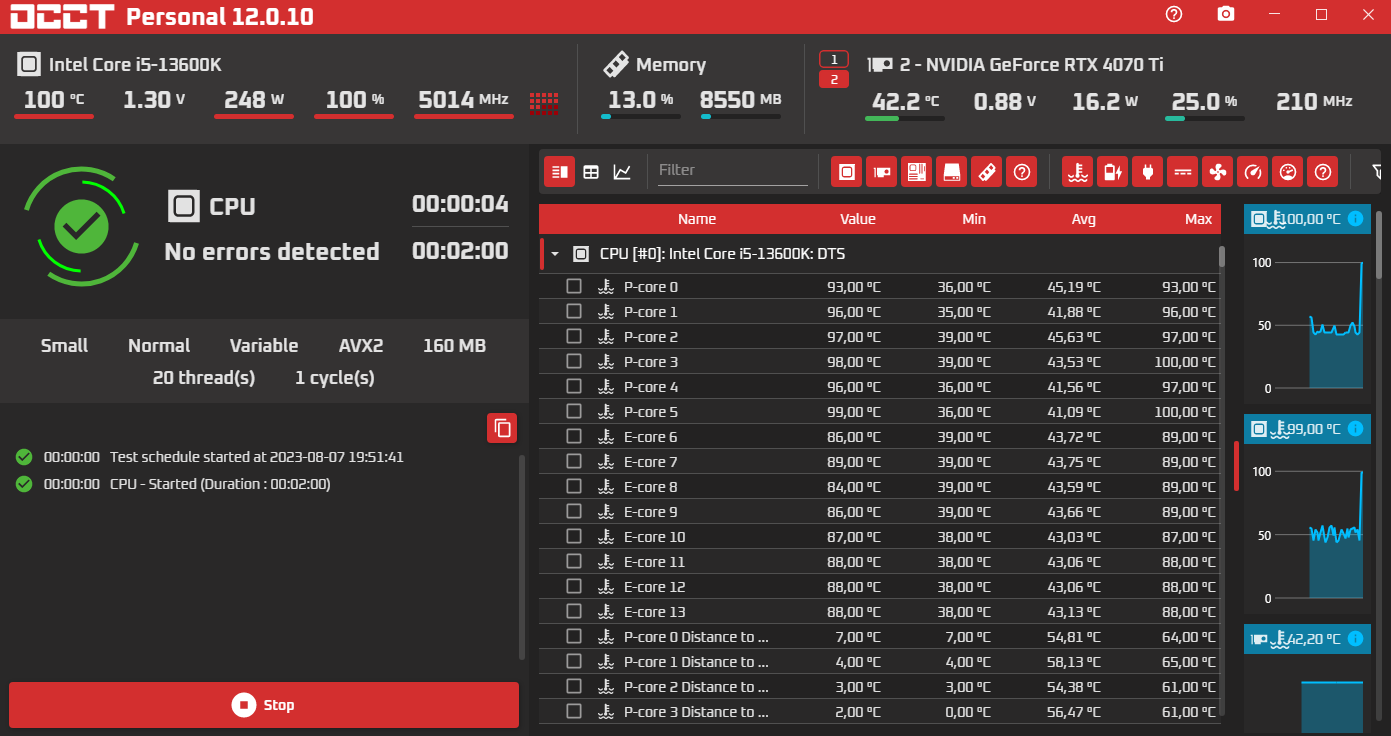
Task: Click the Small data set setting
Action: [x=64, y=346]
